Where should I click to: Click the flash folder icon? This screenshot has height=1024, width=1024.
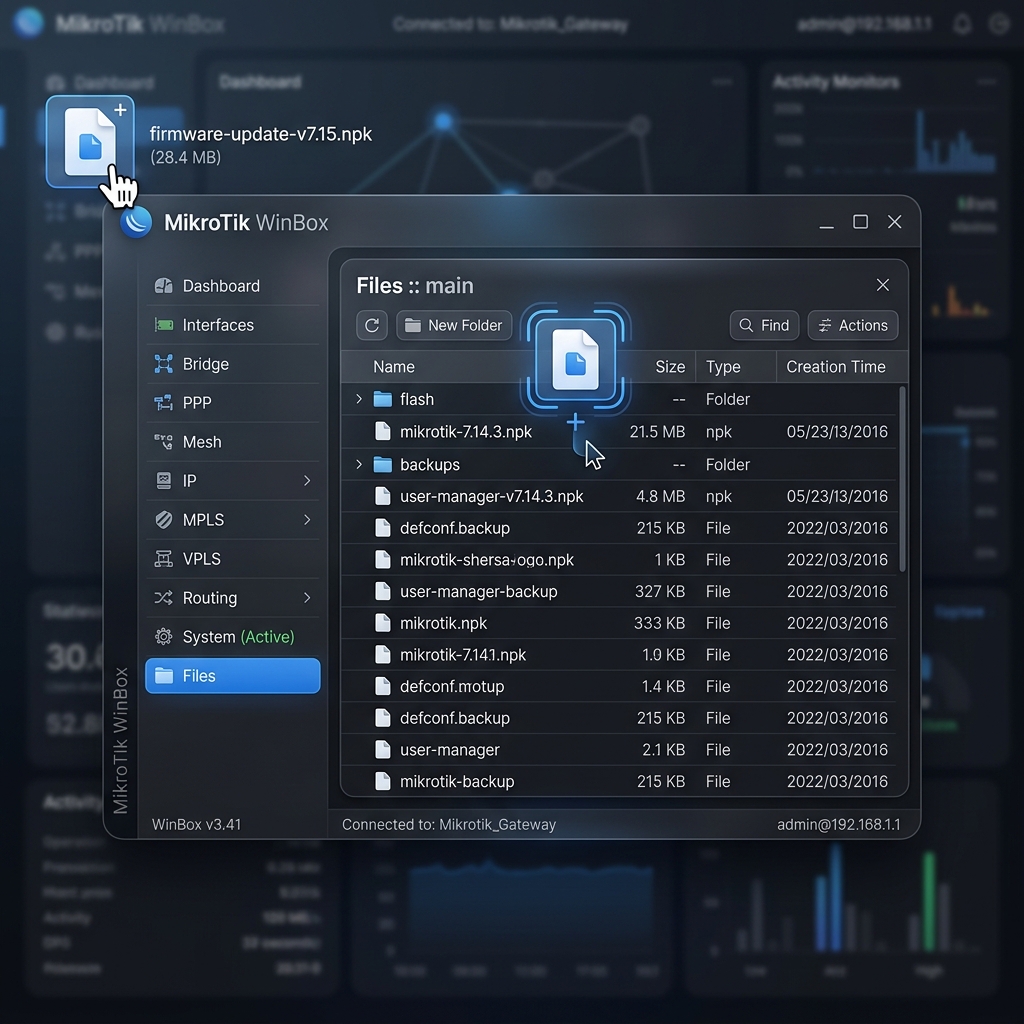click(x=383, y=399)
